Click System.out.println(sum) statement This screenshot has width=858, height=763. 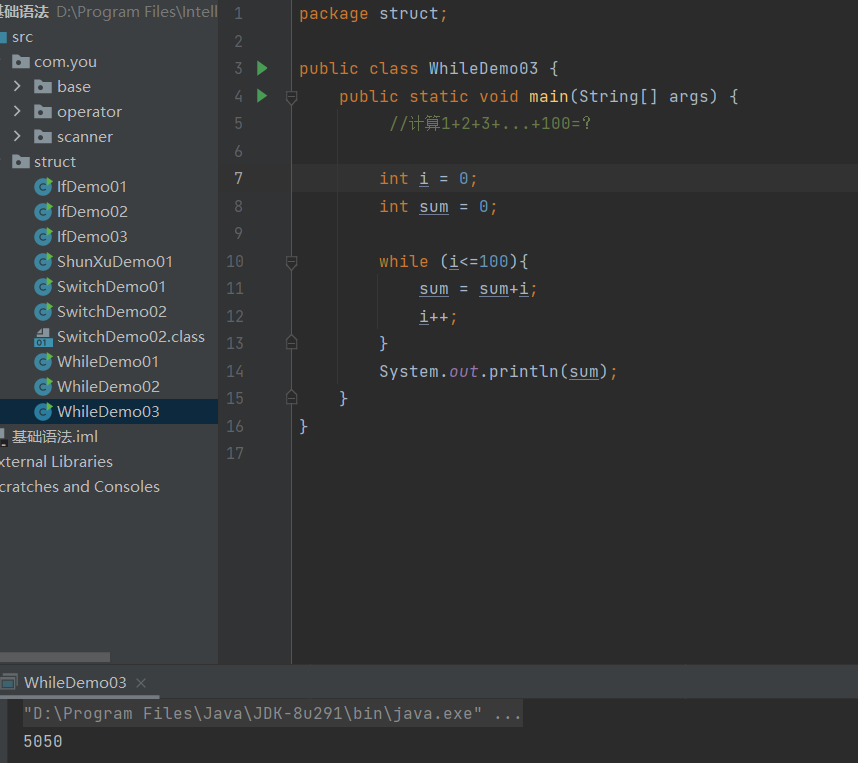pos(498,372)
